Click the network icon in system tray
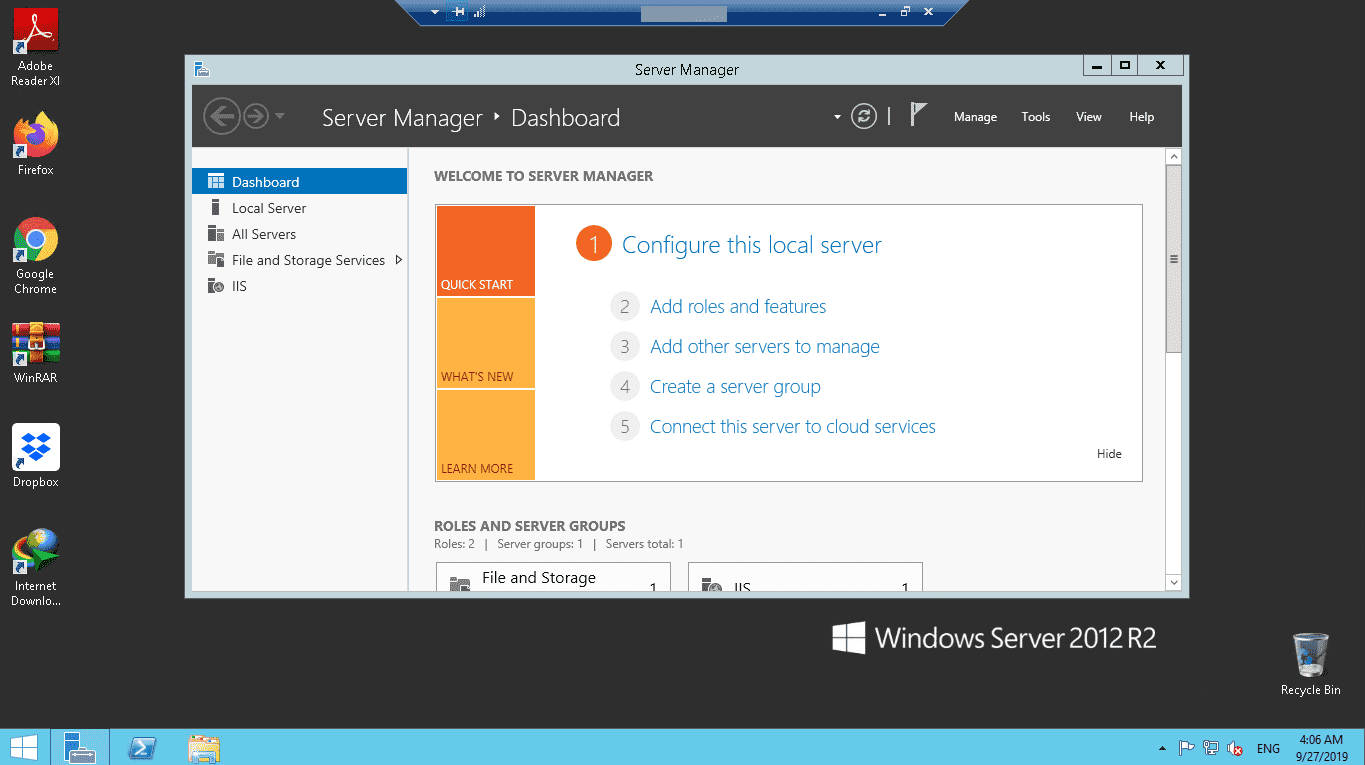This screenshot has height=765, width=1365. click(1211, 748)
